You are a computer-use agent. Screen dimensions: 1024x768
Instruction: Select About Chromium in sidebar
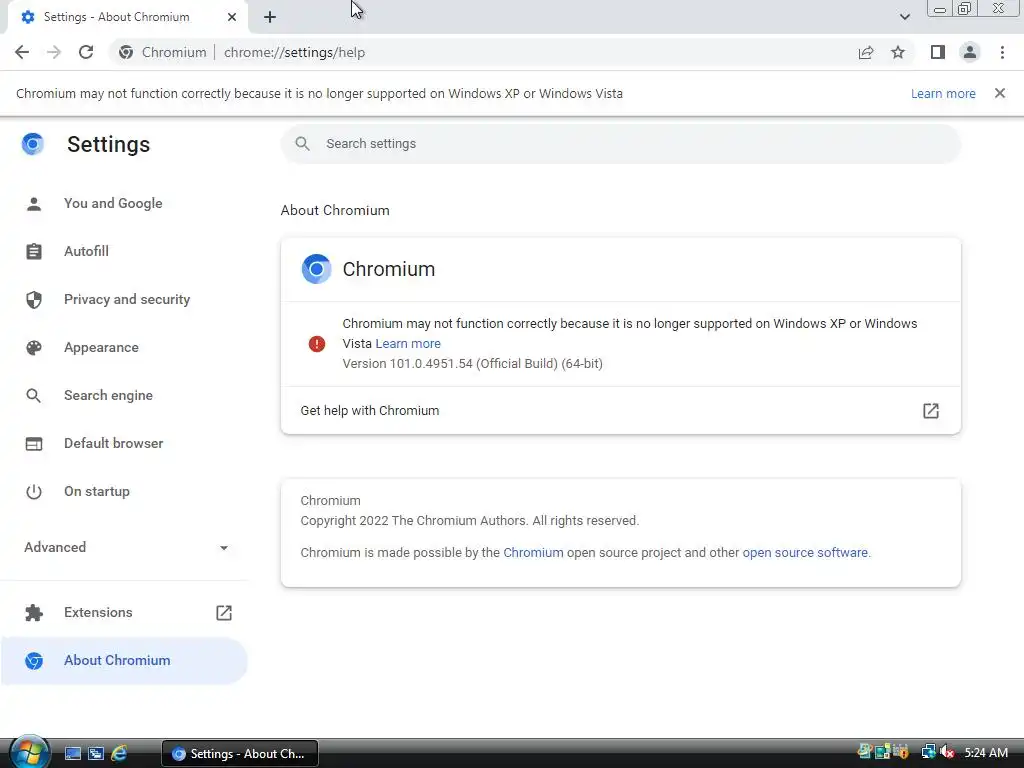(124, 661)
